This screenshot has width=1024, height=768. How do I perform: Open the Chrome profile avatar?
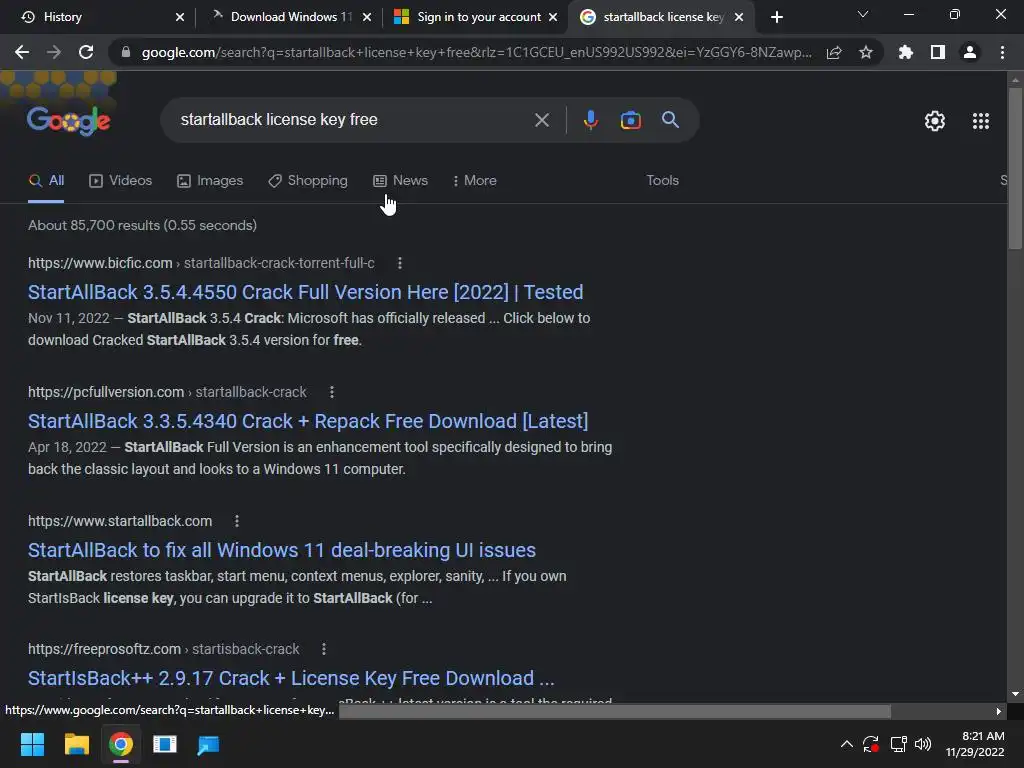(x=970, y=52)
